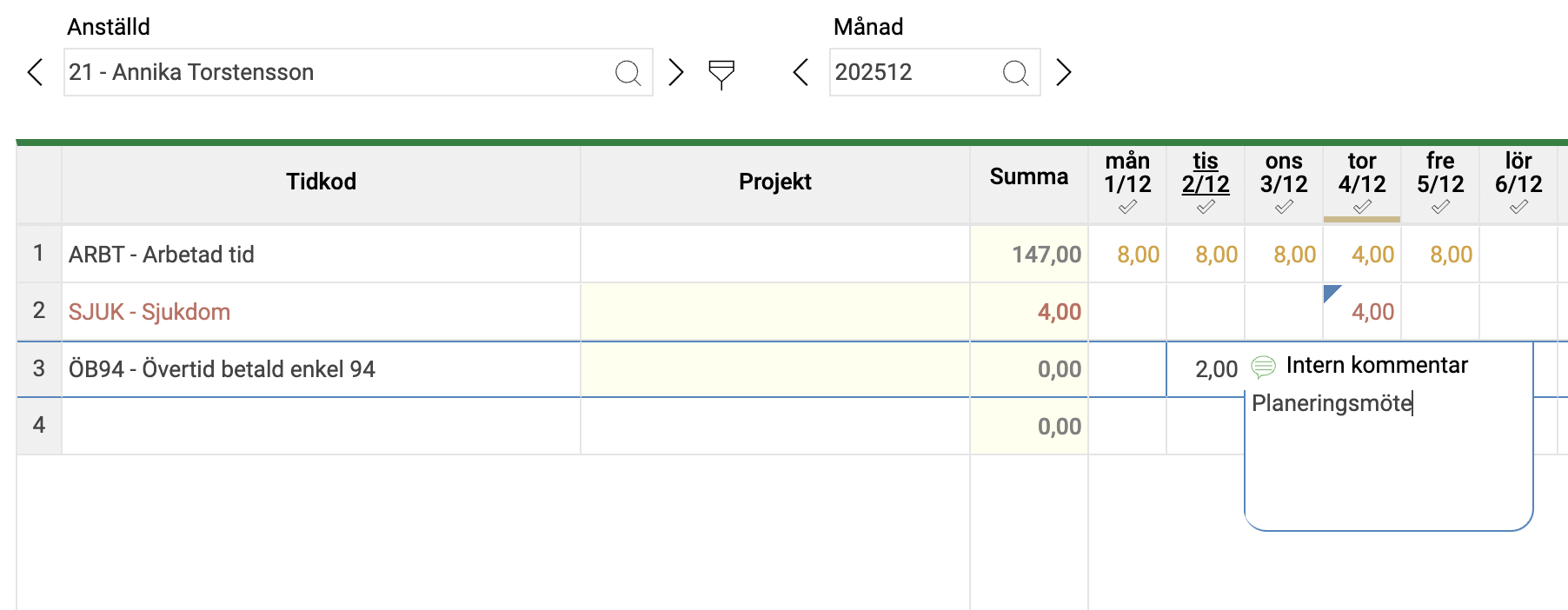This screenshot has height=610, width=1568.
Task: Go to next month arrow
Action: tap(1063, 72)
